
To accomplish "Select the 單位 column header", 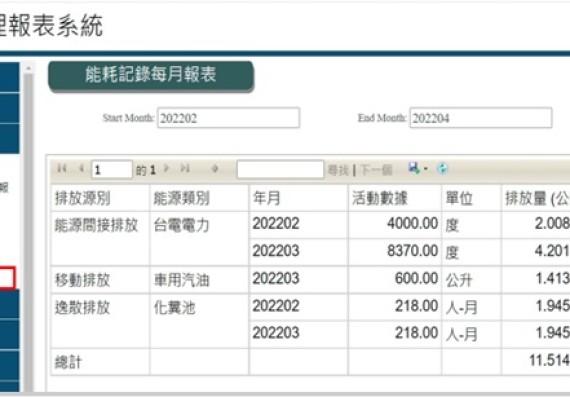I will click(x=471, y=198).
